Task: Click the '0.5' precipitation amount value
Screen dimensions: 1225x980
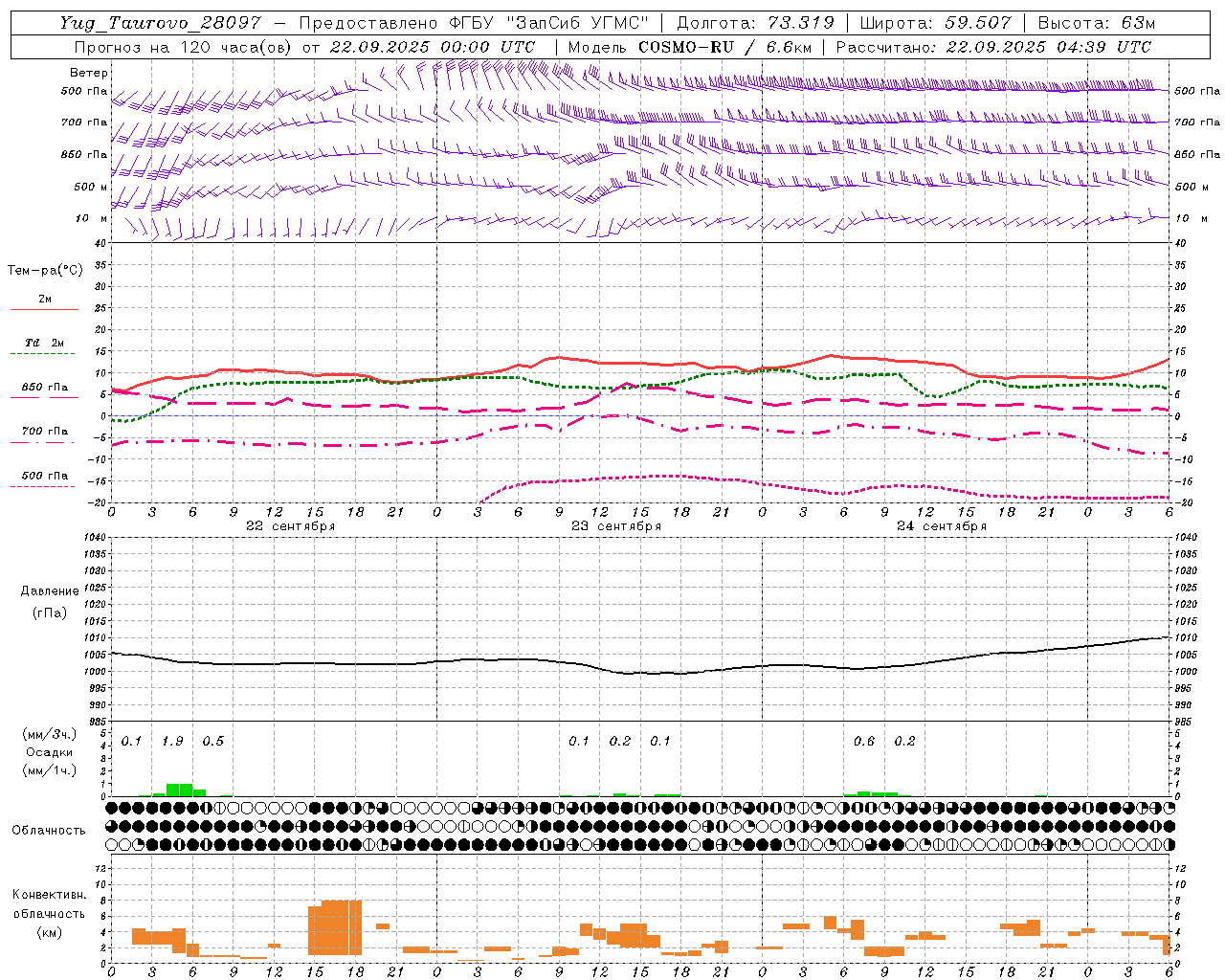Action: (x=212, y=742)
